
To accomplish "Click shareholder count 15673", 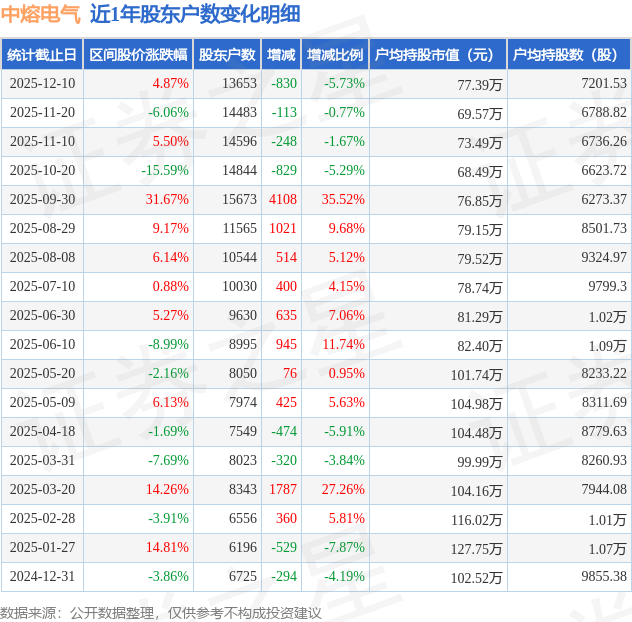I will tap(239, 200).
